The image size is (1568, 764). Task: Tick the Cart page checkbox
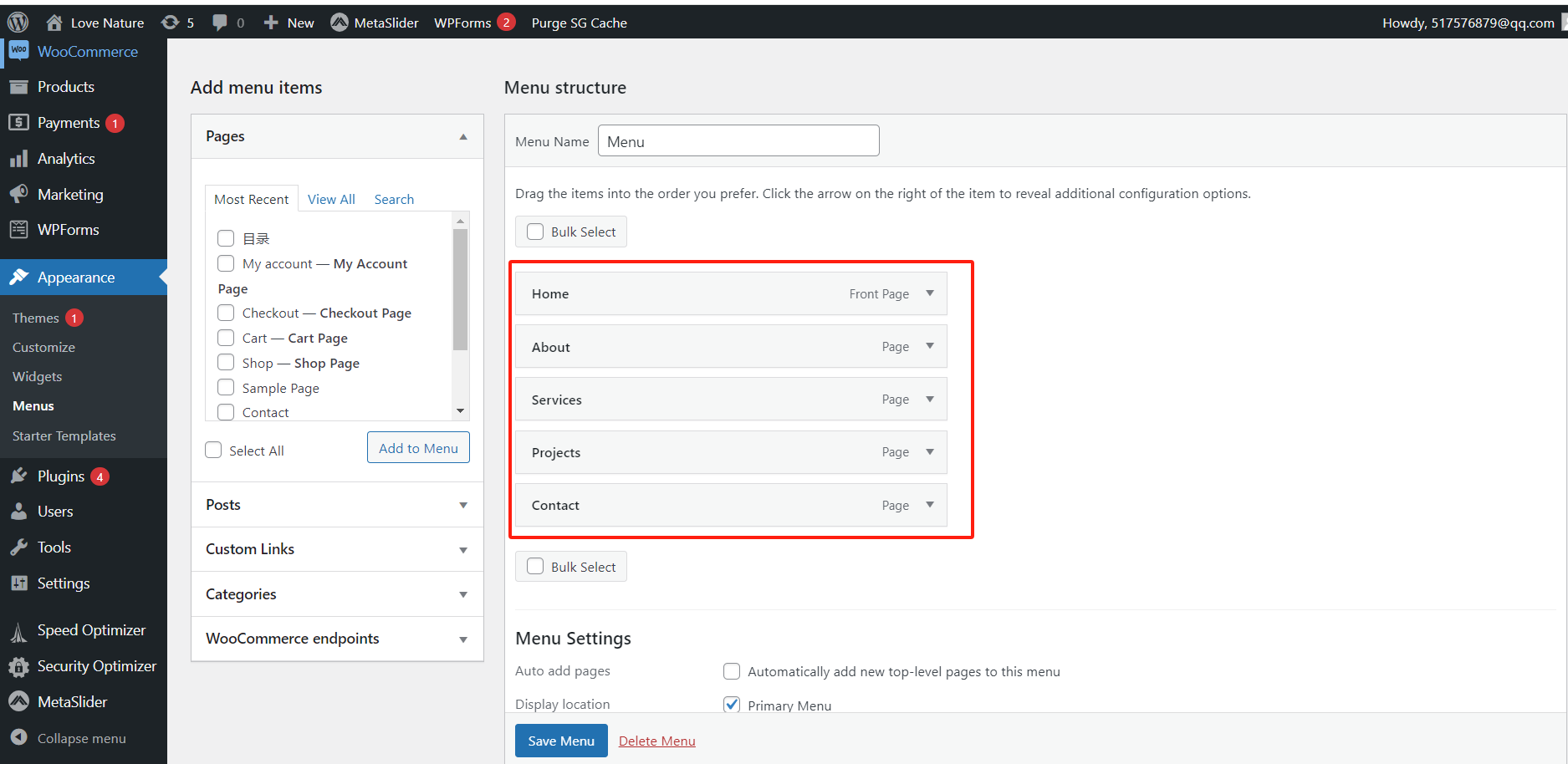[226, 338]
